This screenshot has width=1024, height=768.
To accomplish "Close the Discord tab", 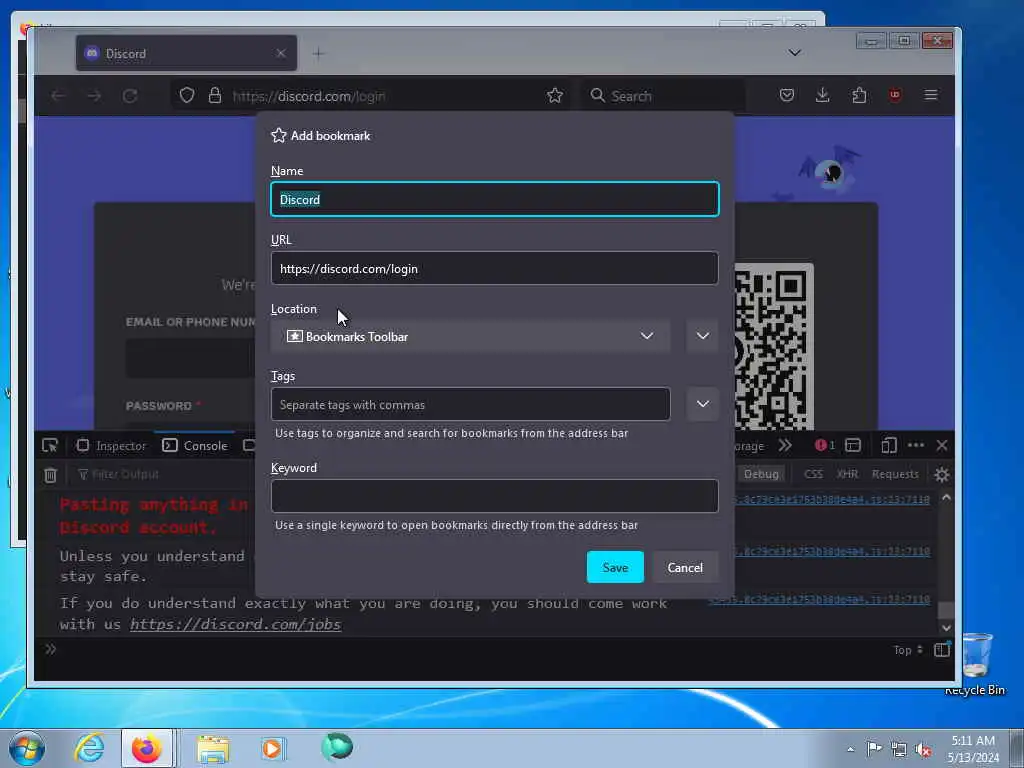I will point(281,53).
